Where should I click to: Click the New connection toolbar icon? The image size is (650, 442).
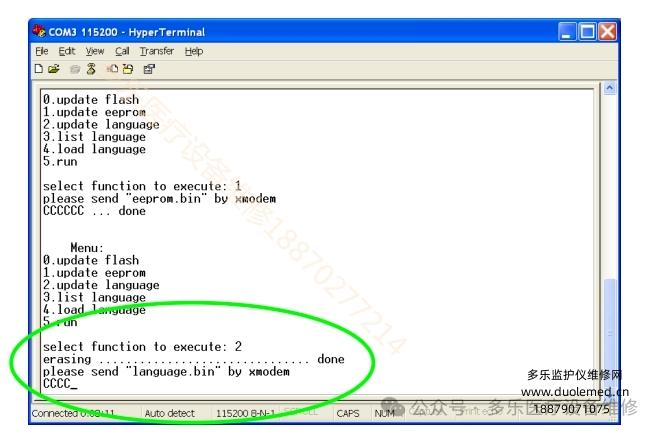tap(38, 69)
